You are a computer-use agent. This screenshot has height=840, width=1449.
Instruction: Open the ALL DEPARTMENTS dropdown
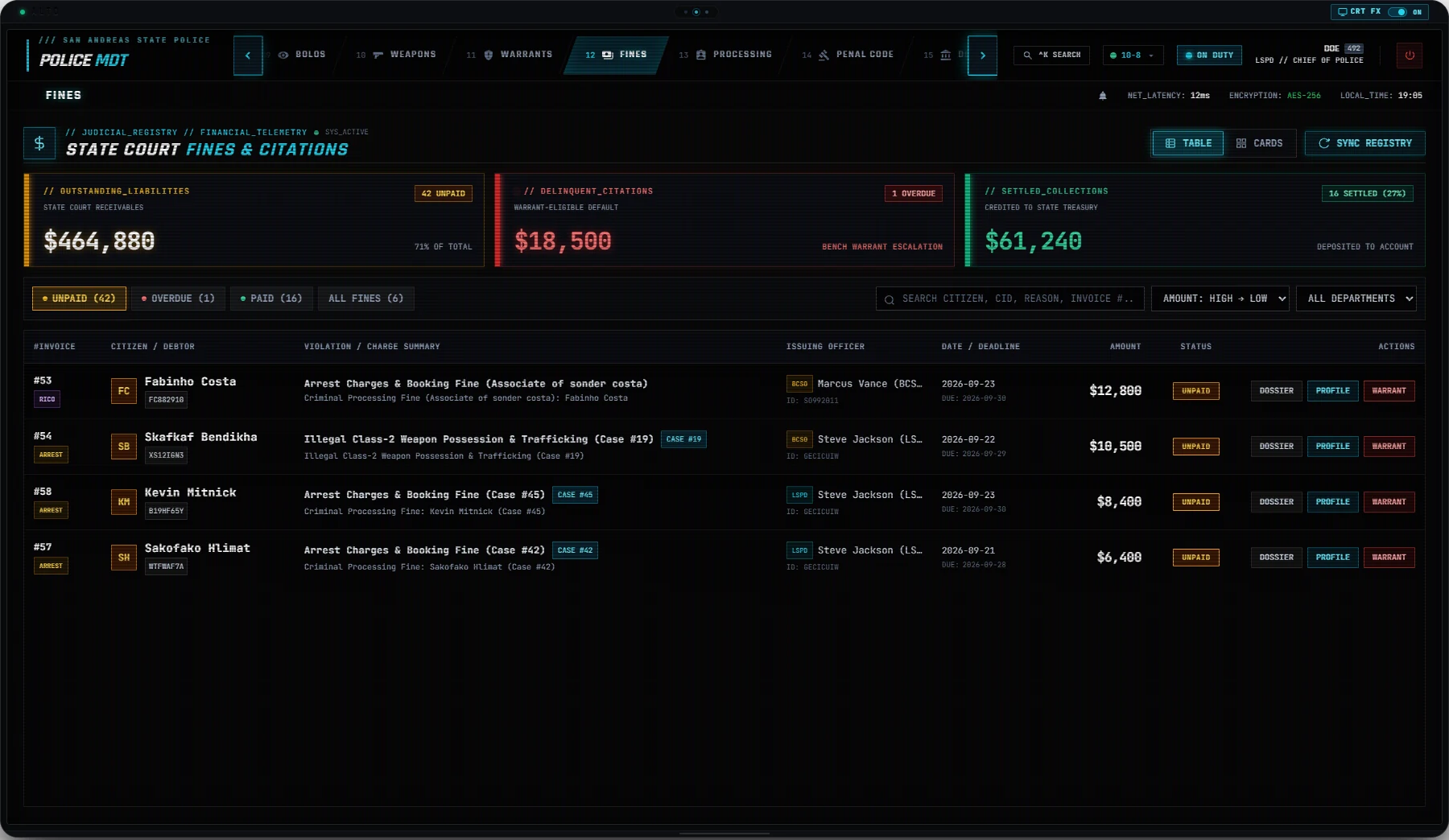pos(1356,299)
